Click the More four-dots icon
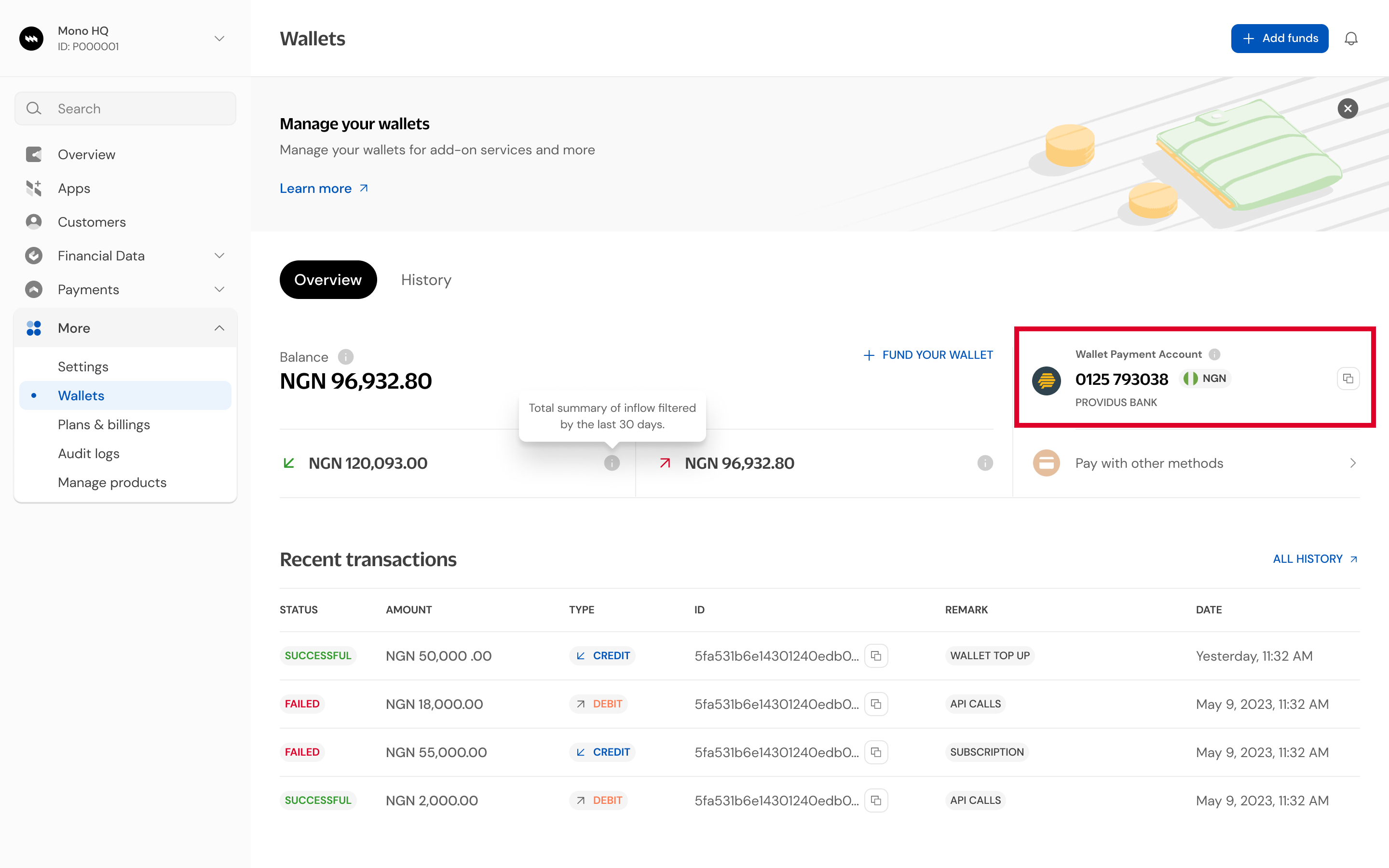 point(34,328)
